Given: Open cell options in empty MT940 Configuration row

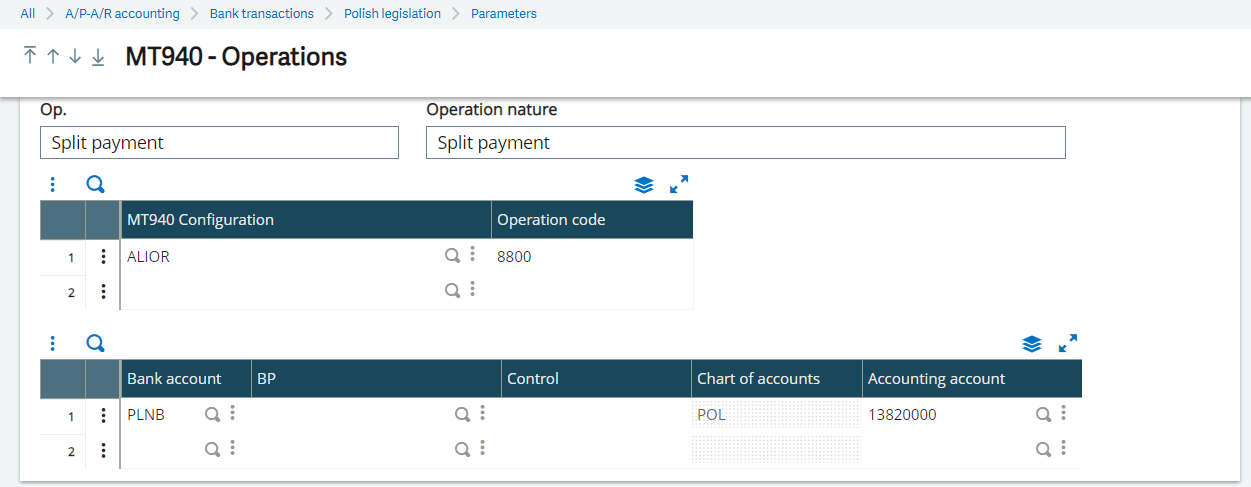Looking at the screenshot, I should pos(472,289).
